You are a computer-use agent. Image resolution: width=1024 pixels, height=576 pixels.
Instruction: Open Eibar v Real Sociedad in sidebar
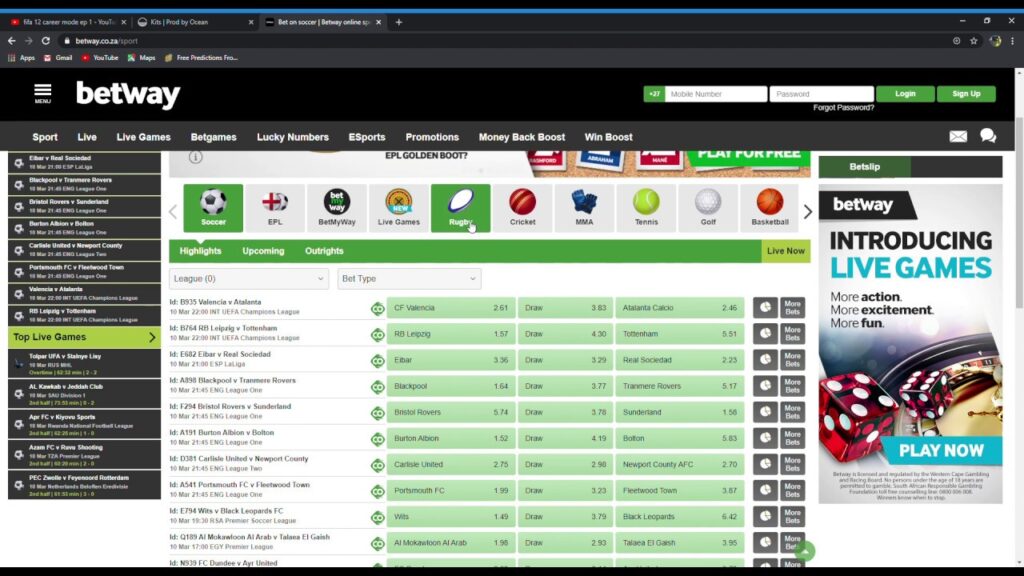tap(84, 162)
